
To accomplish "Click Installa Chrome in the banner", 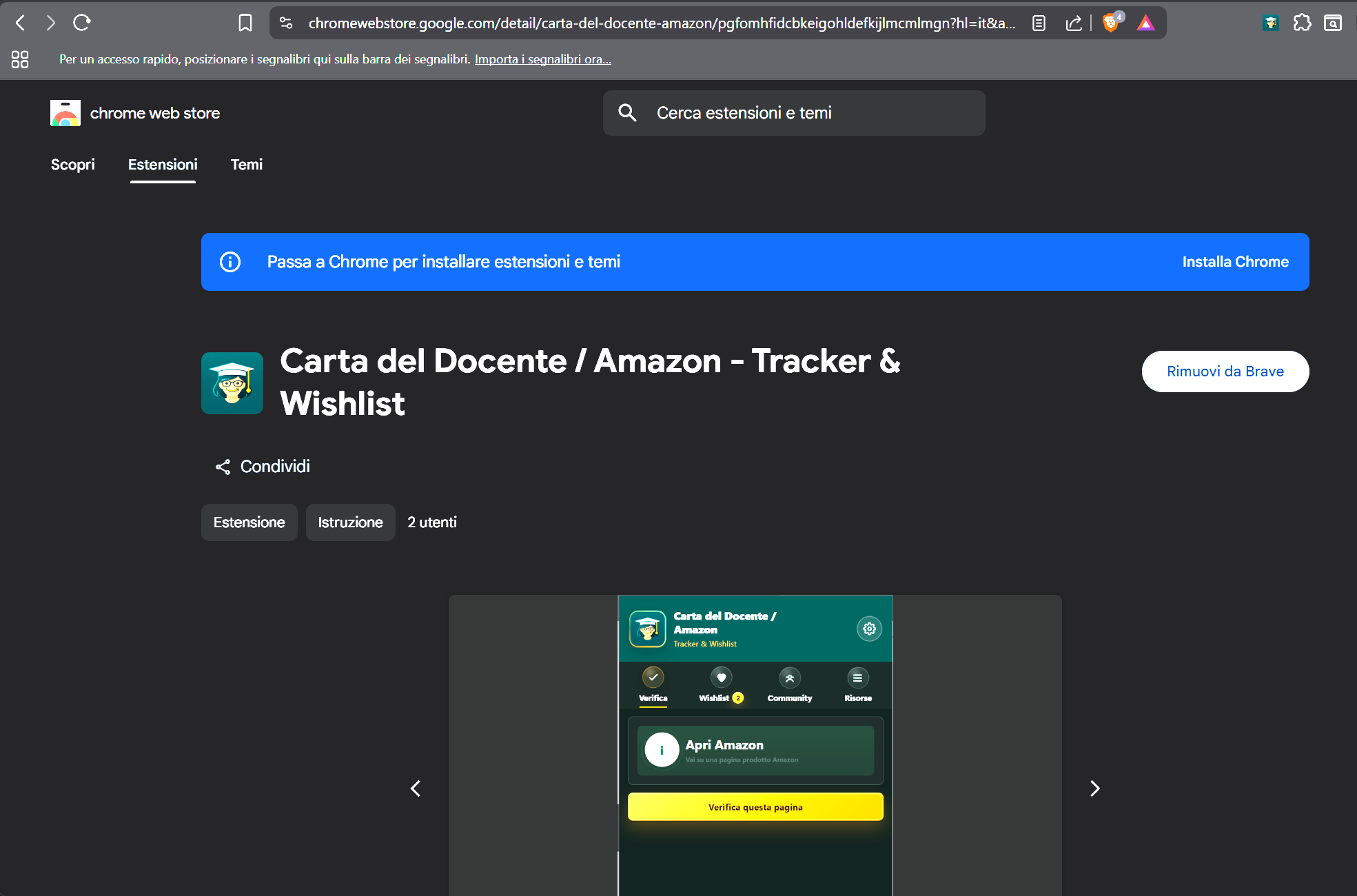I will coord(1235,262).
